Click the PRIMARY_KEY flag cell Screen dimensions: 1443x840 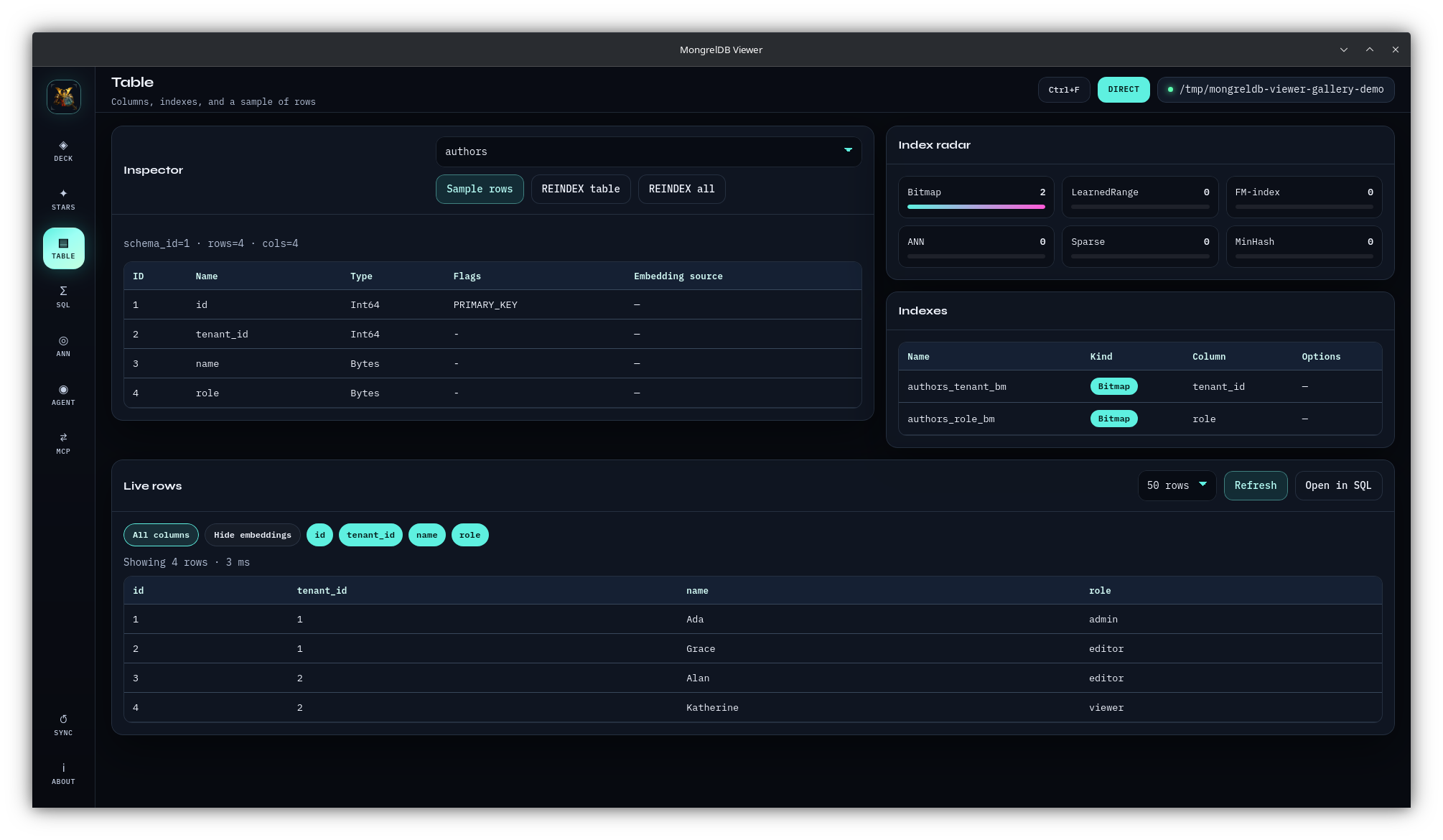pos(485,305)
